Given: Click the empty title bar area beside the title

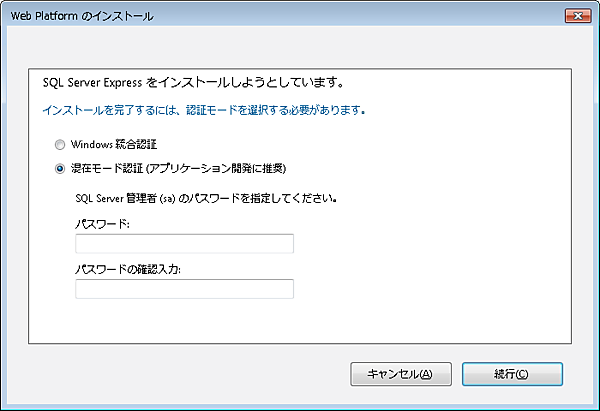Looking at the screenshot, I should pos(350,16).
